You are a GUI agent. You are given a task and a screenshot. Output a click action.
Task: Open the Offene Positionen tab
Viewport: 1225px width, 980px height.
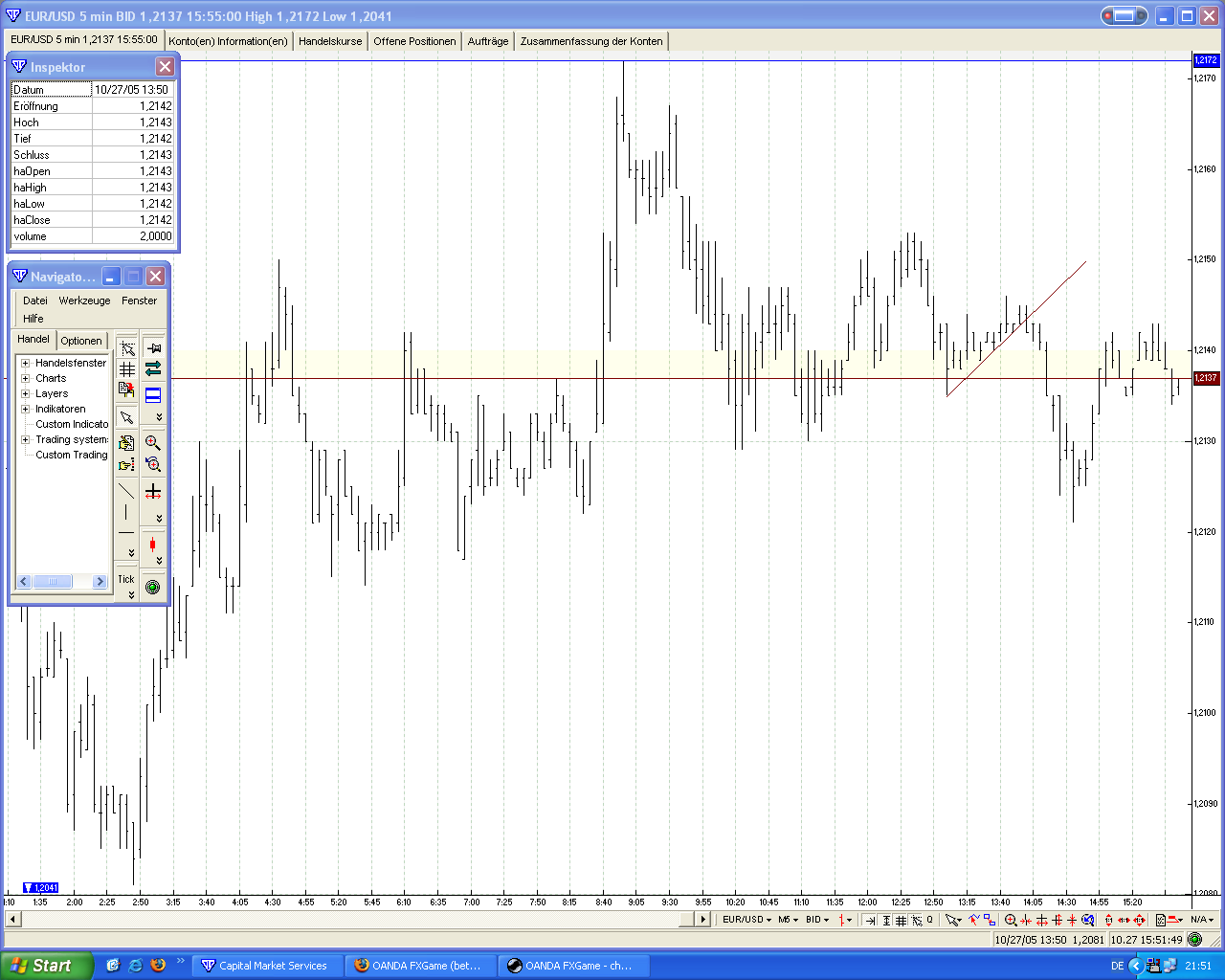[414, 41]
